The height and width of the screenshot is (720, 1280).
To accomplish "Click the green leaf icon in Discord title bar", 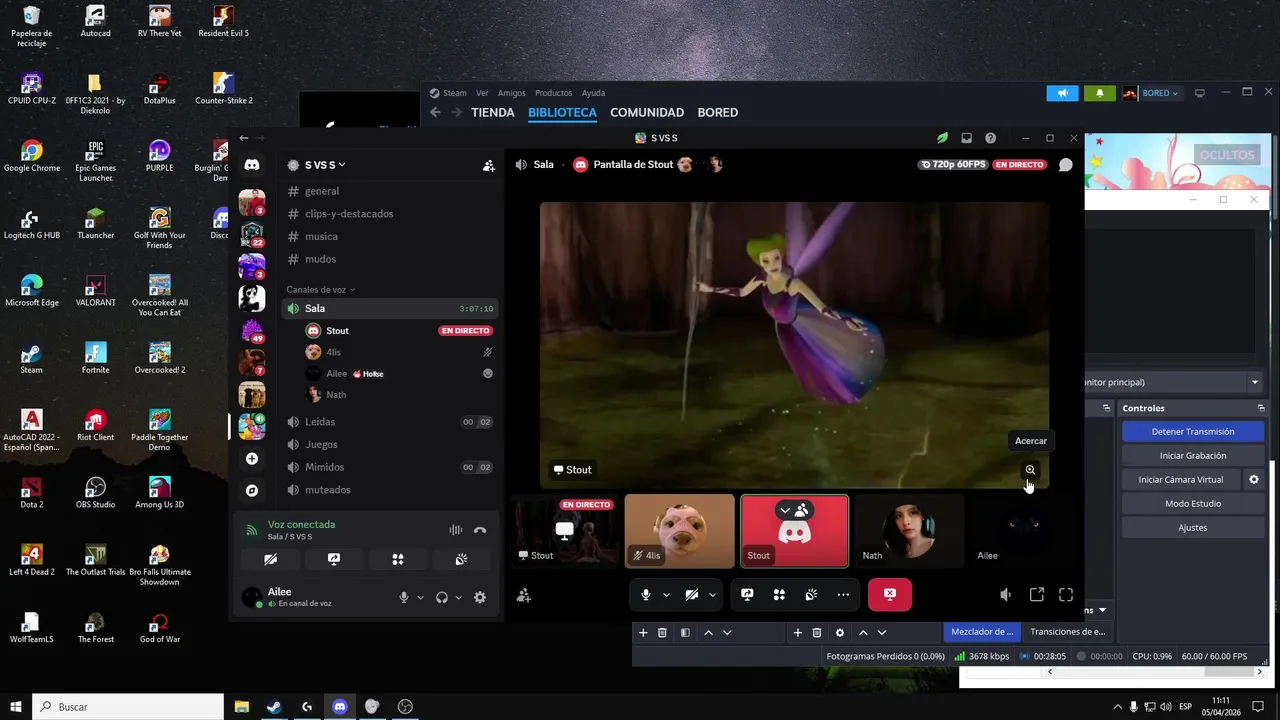I will 942,138.
